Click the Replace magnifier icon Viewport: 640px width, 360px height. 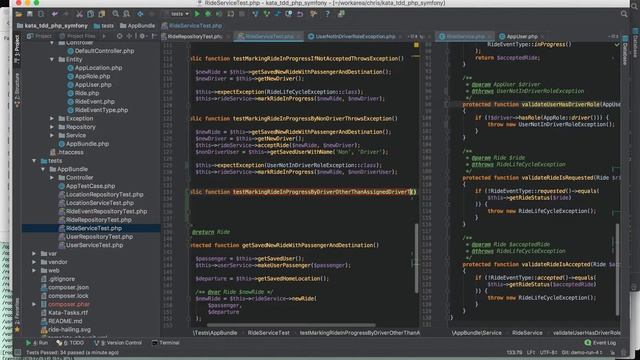[127, 14]
